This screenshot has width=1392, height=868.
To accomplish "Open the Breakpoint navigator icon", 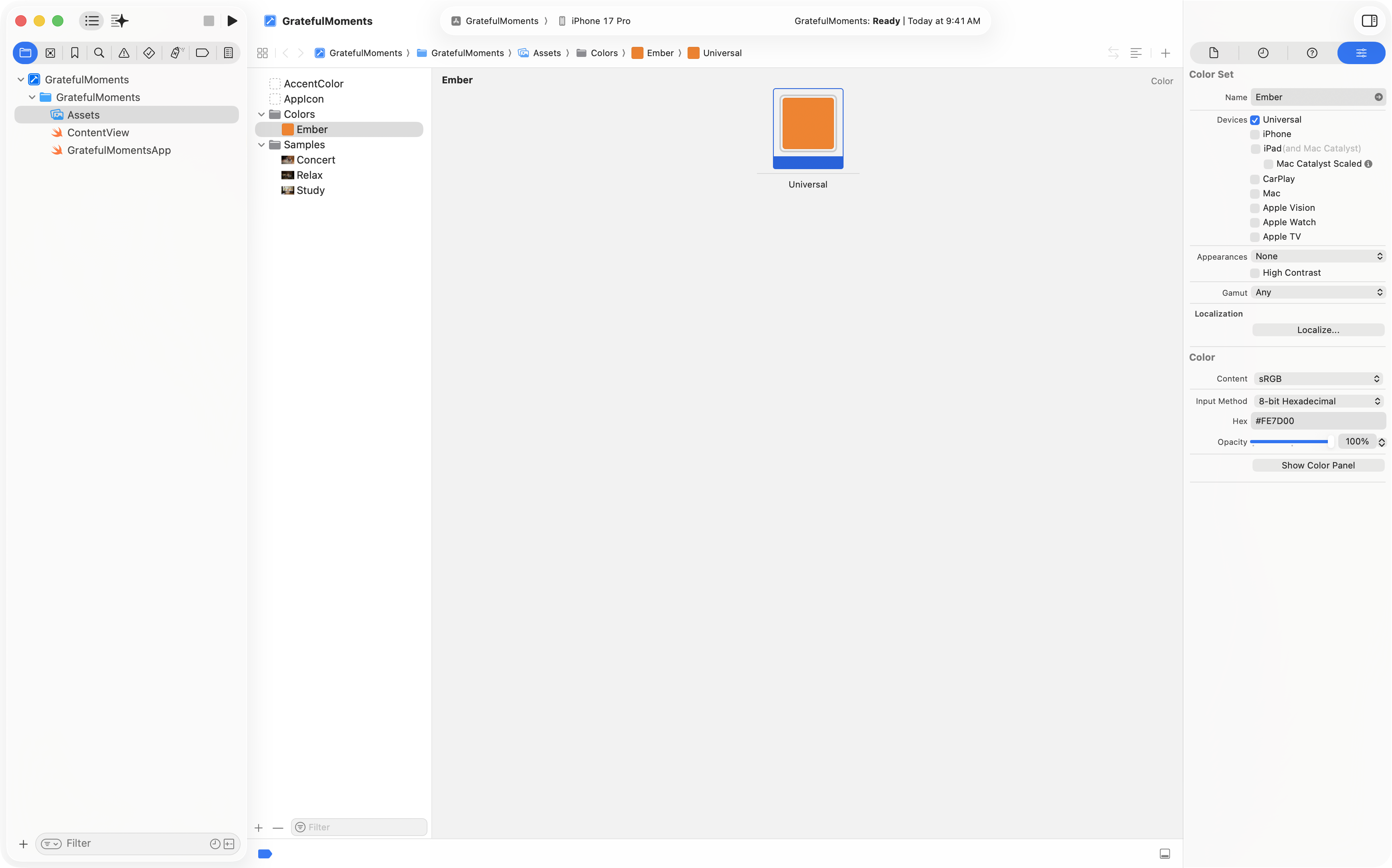I will (x=202, y=53).
